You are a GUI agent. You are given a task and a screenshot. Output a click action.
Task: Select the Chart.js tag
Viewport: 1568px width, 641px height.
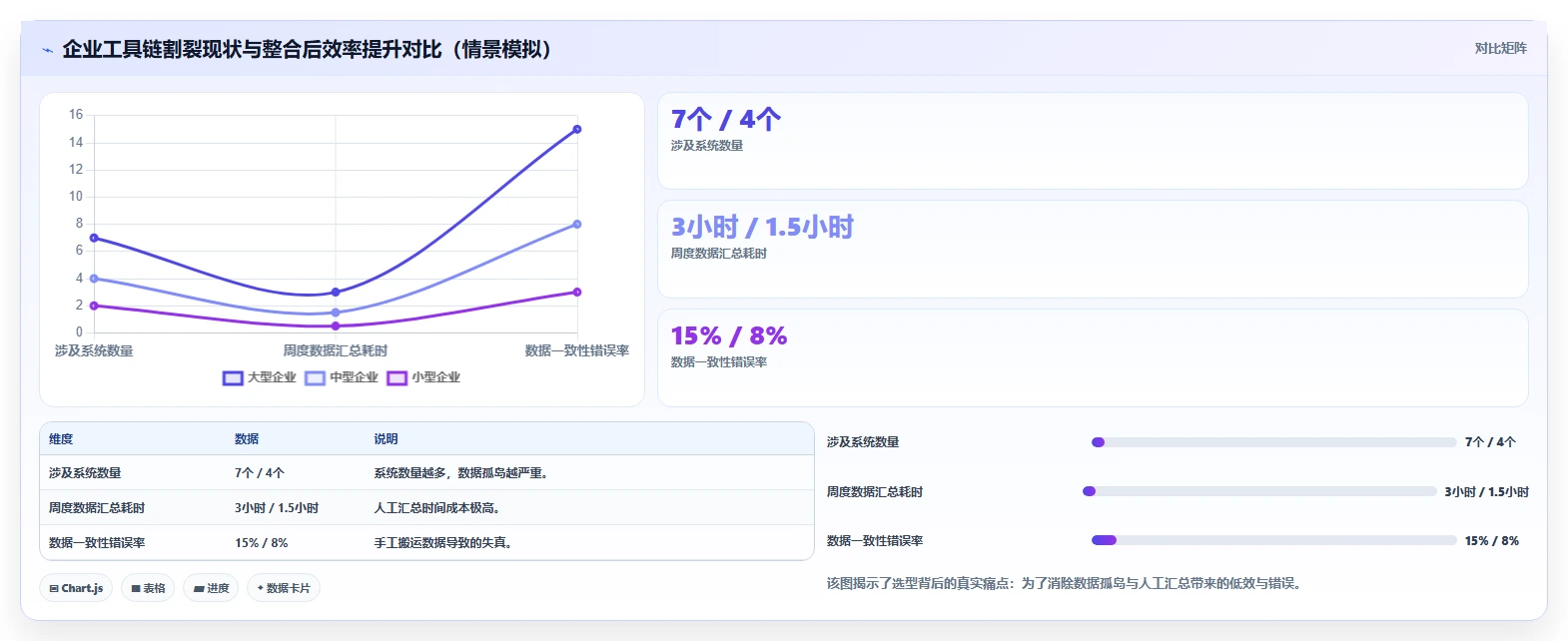click(x=76, y=588)
